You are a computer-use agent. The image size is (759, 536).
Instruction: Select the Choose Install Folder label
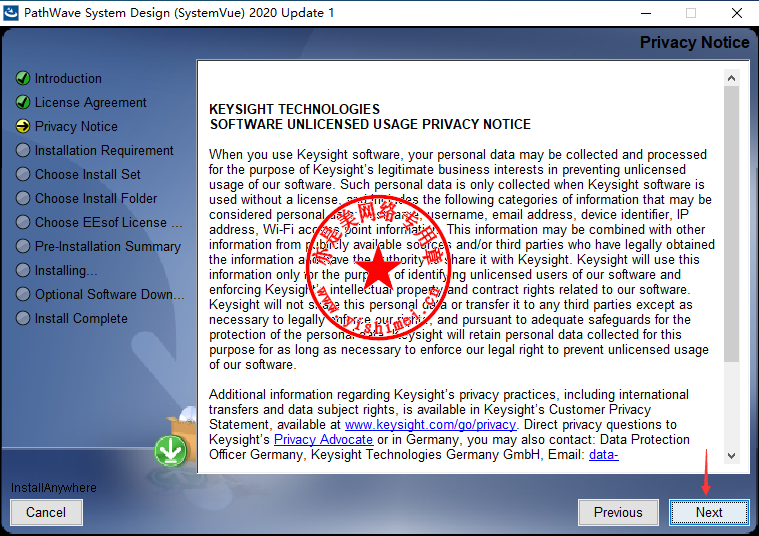click(x=96, y=199)
